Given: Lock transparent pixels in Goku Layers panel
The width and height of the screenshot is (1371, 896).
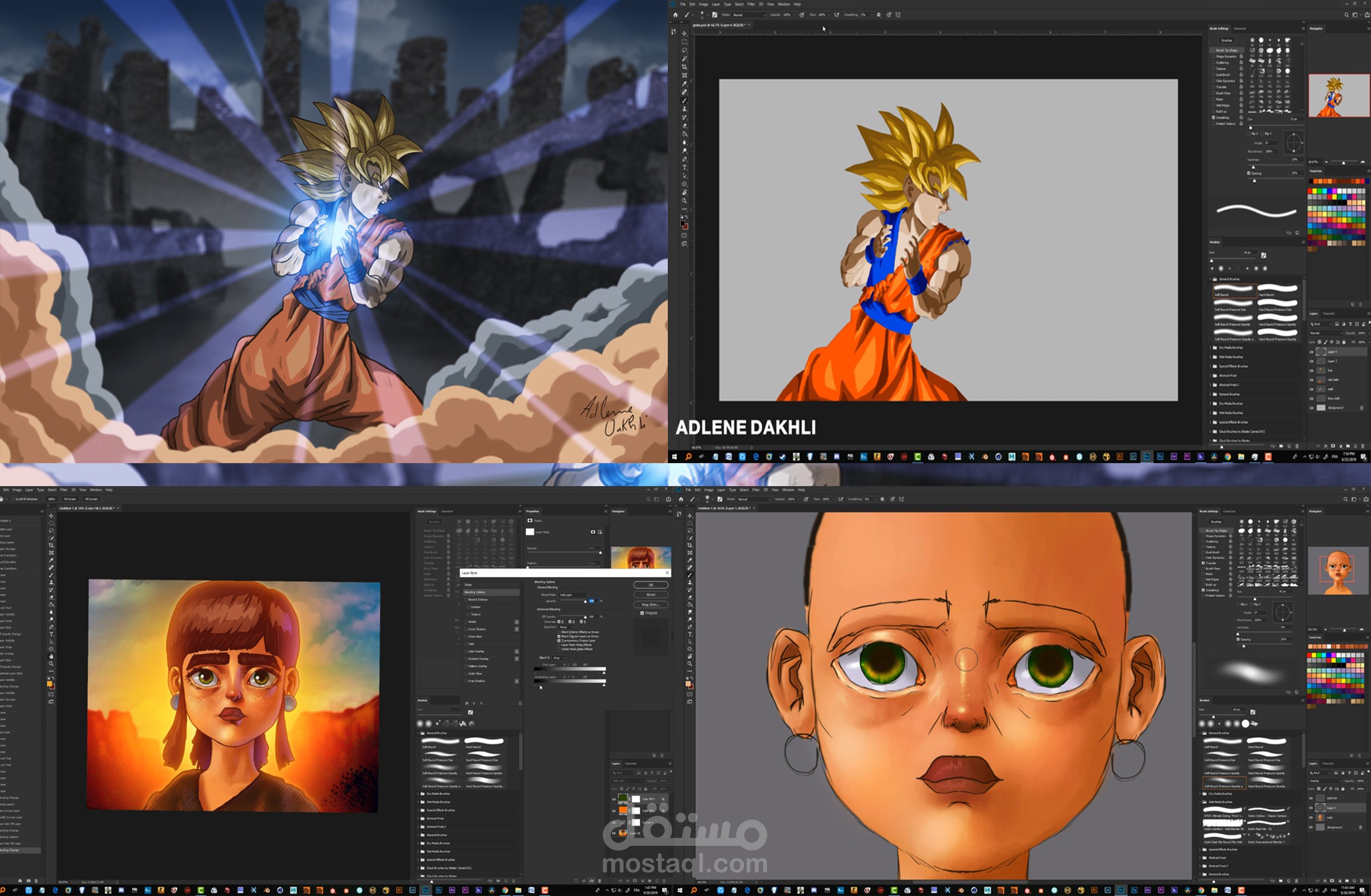Looking at the screenshot, I should (1320, 342).
